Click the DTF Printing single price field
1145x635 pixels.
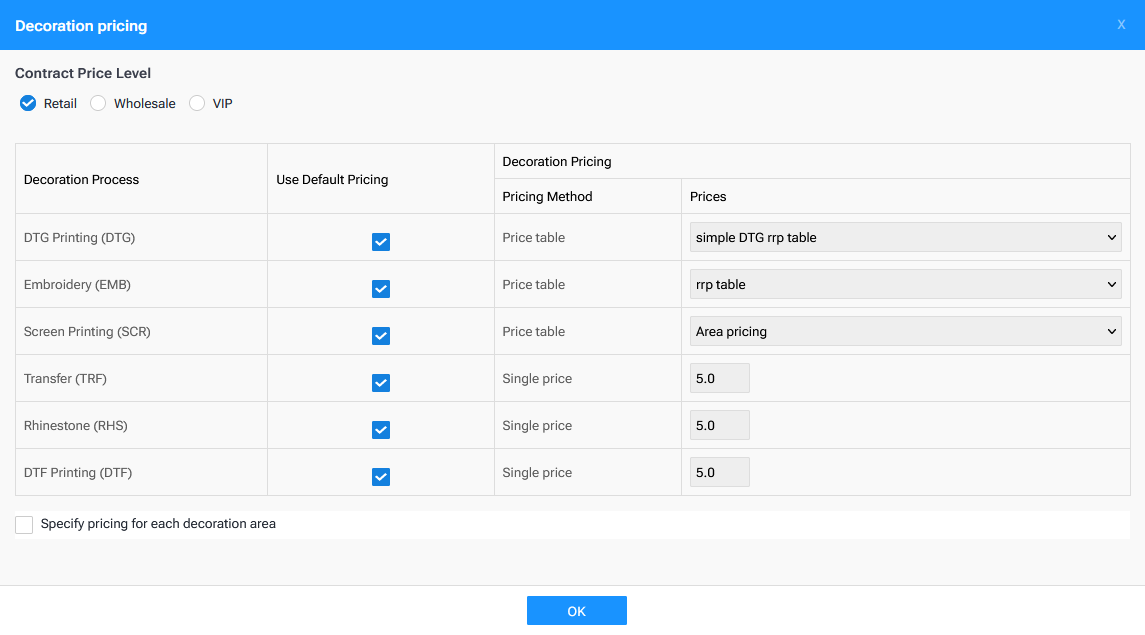(x=719, y=472)
